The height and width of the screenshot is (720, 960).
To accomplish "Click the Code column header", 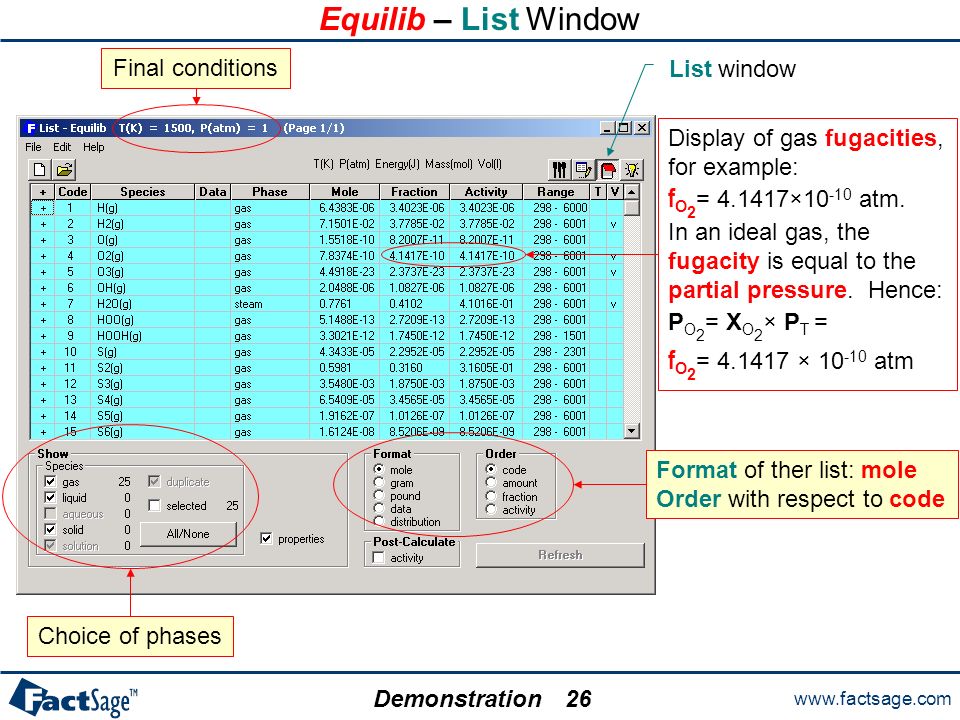I will pos(73,192).
